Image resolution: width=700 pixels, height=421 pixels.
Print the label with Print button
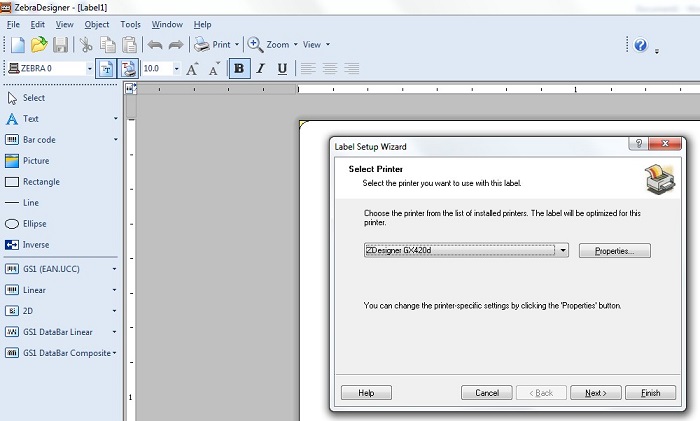point(212,45)
